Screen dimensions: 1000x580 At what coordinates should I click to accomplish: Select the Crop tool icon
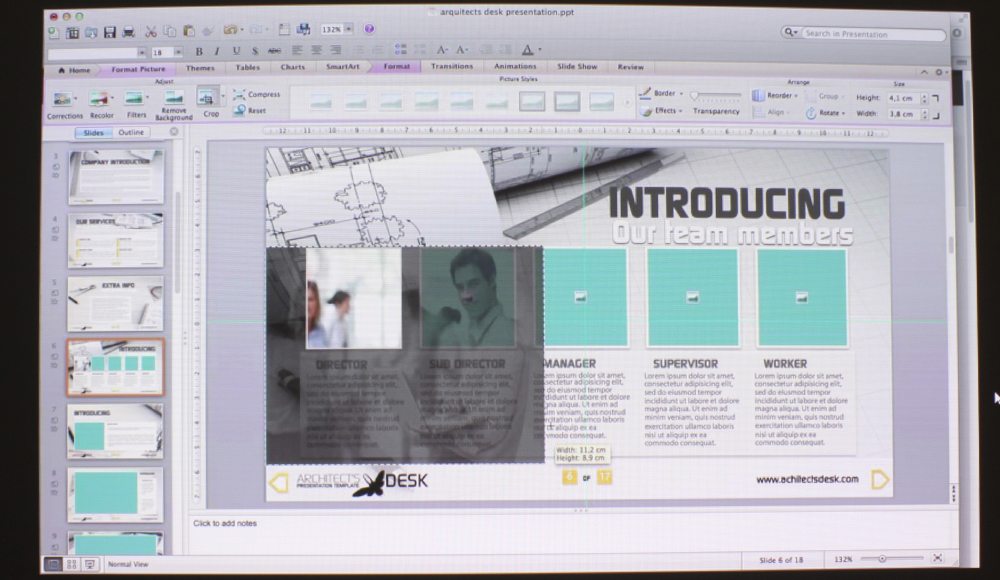click(x=207, y=97)
